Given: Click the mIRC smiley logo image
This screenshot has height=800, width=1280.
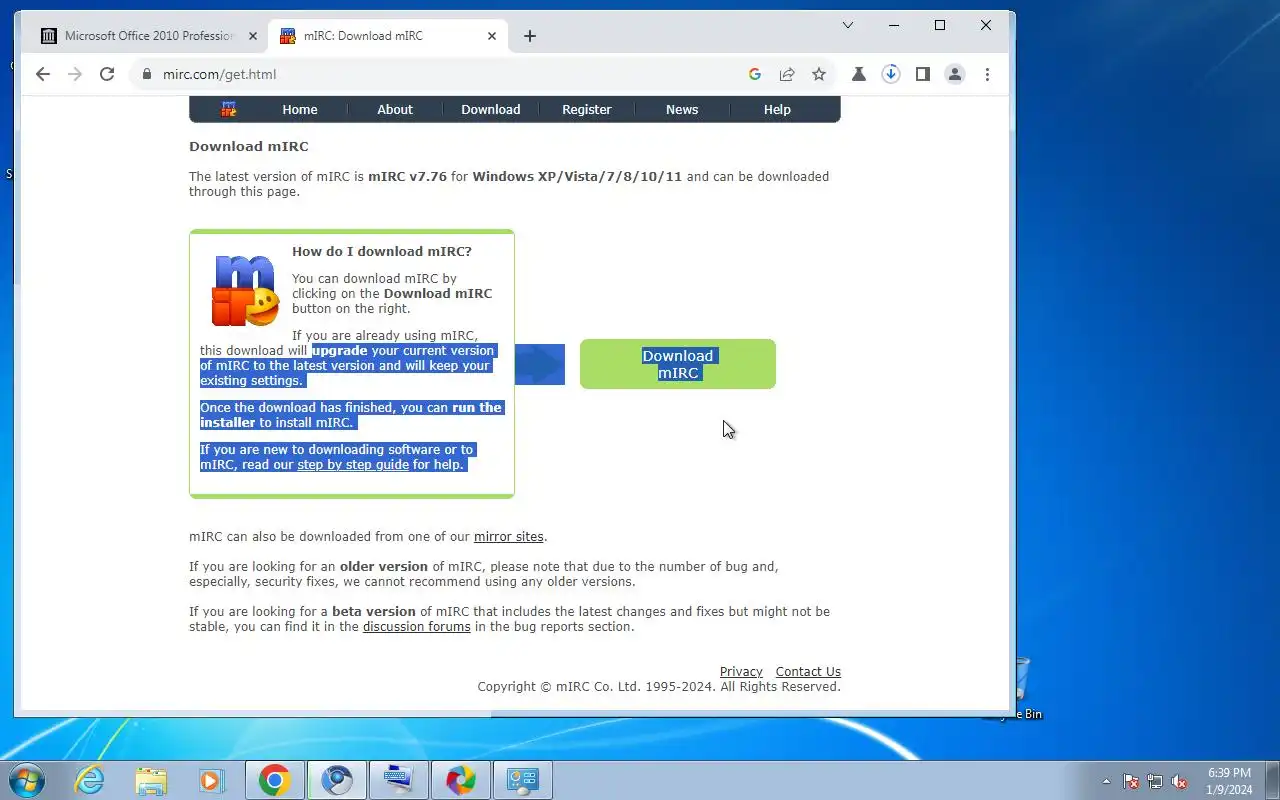Looking at the screenshot, I should (245, 291).
